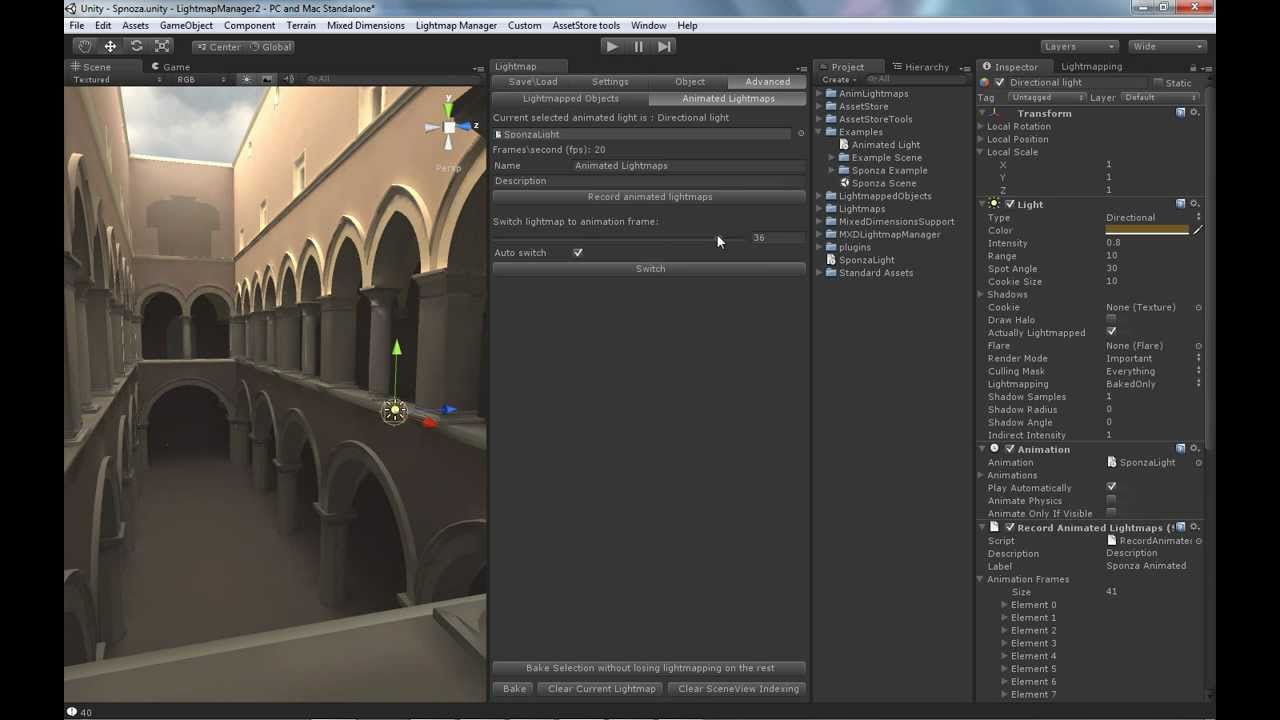The width and height of the screenshot is (1280, 720).
Task: Uncheck Actually Lightmapped
Action: click(x=1111, y=332)
